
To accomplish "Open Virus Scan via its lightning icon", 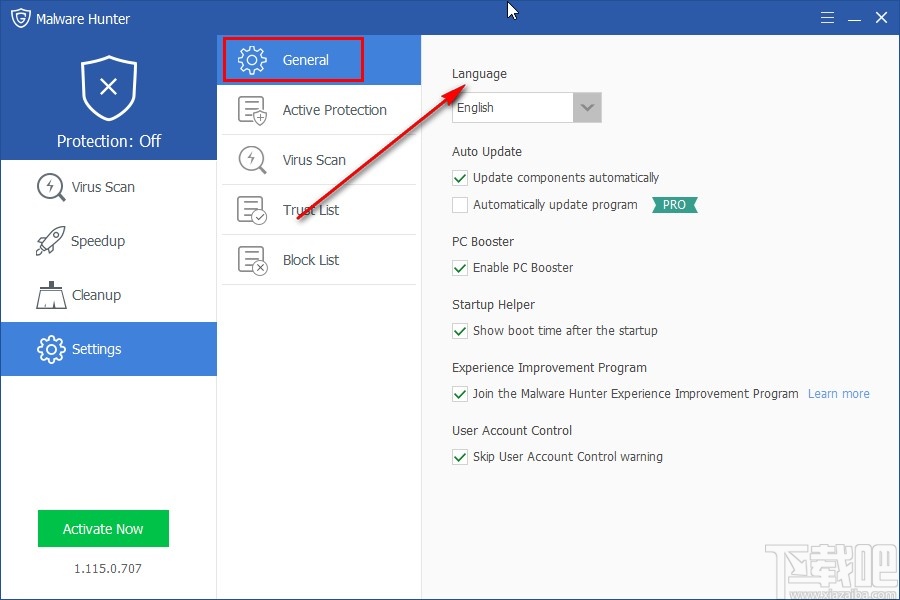I will point(50,186).
